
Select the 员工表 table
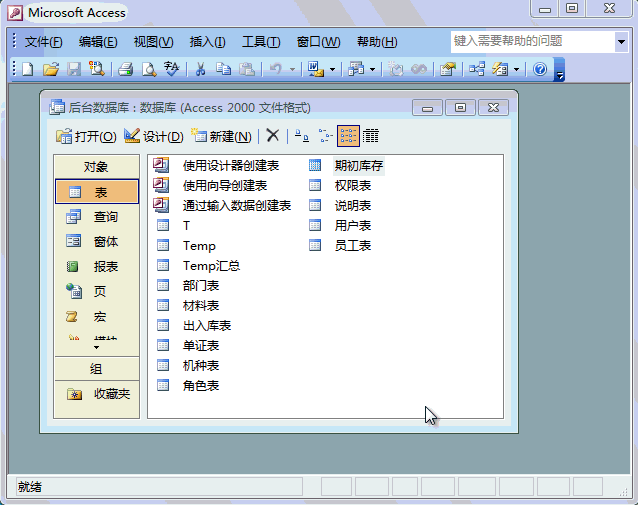click(x=340, y=245)
